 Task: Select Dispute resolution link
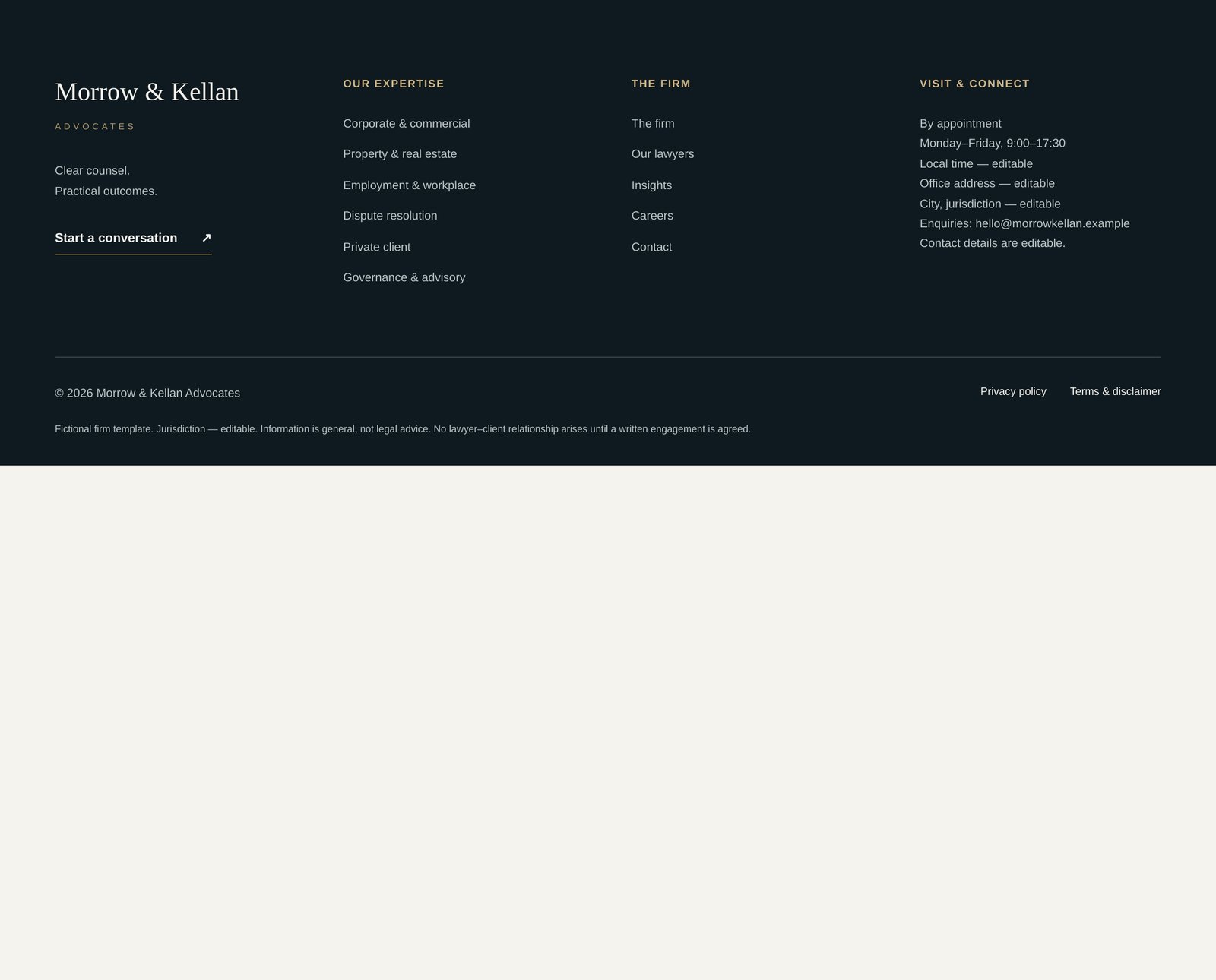(x=390, y=216)
